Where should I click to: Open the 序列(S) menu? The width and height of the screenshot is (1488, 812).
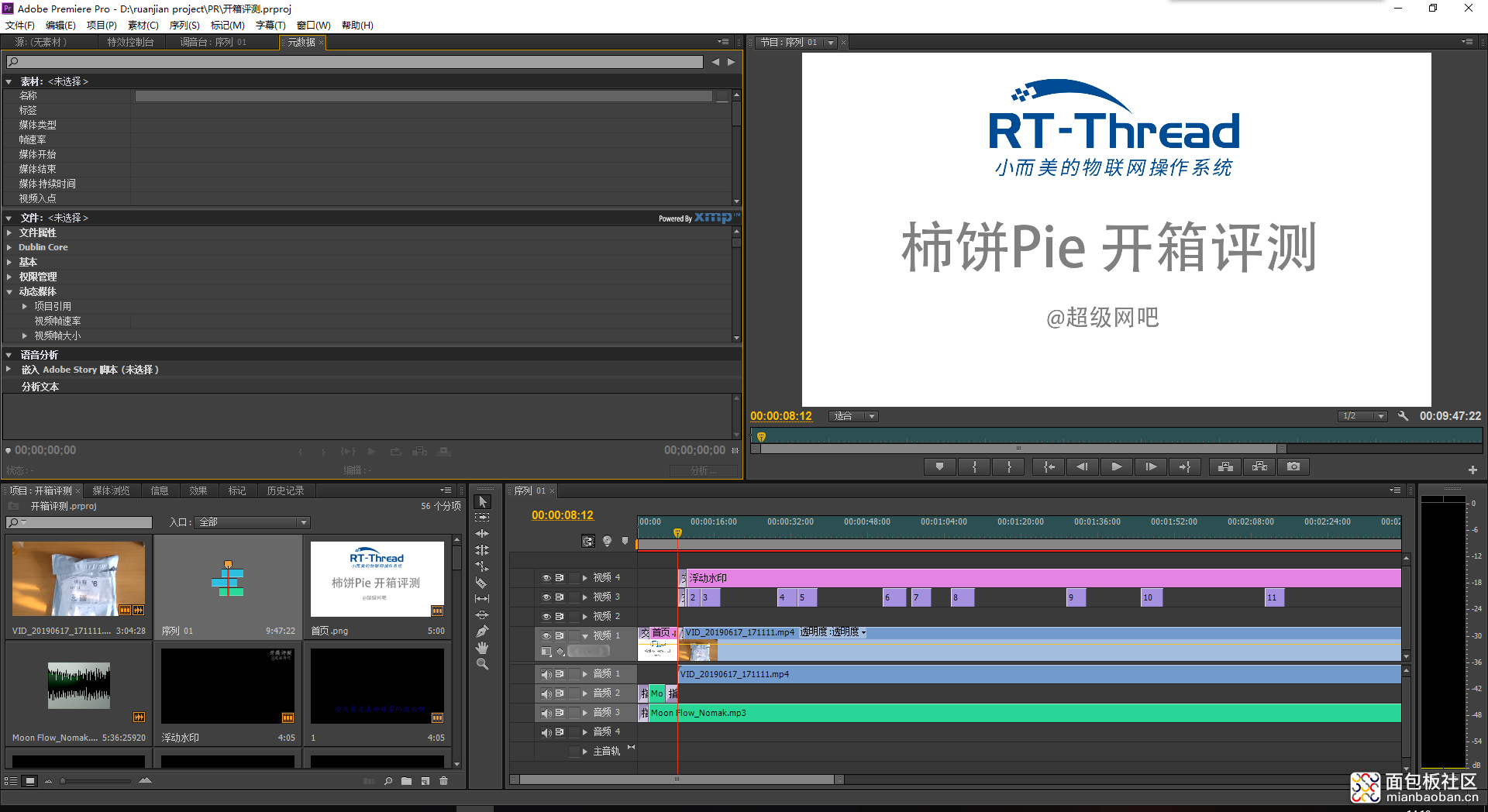pyautogui.click(x=184, y=25)
